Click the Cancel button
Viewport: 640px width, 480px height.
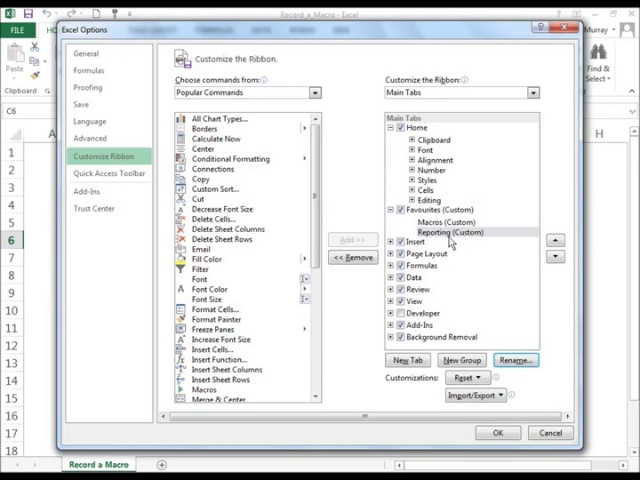click(551, 433)
